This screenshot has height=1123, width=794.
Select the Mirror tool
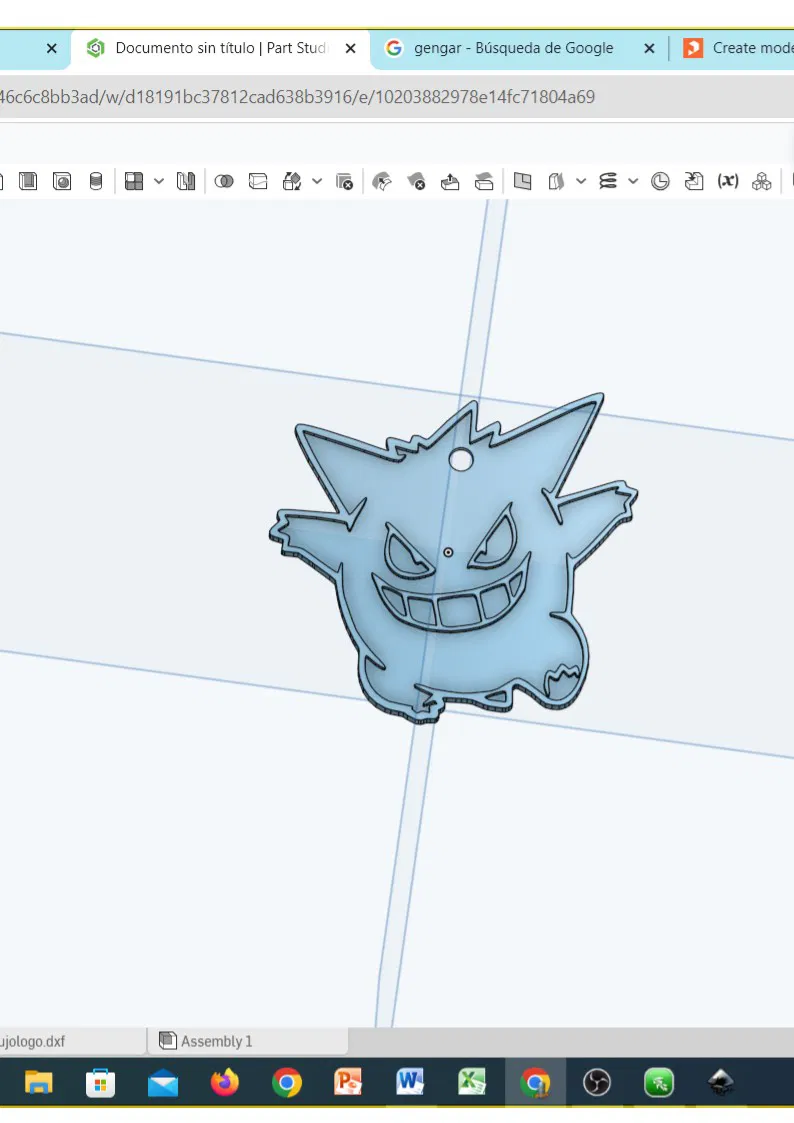point(186,181)
